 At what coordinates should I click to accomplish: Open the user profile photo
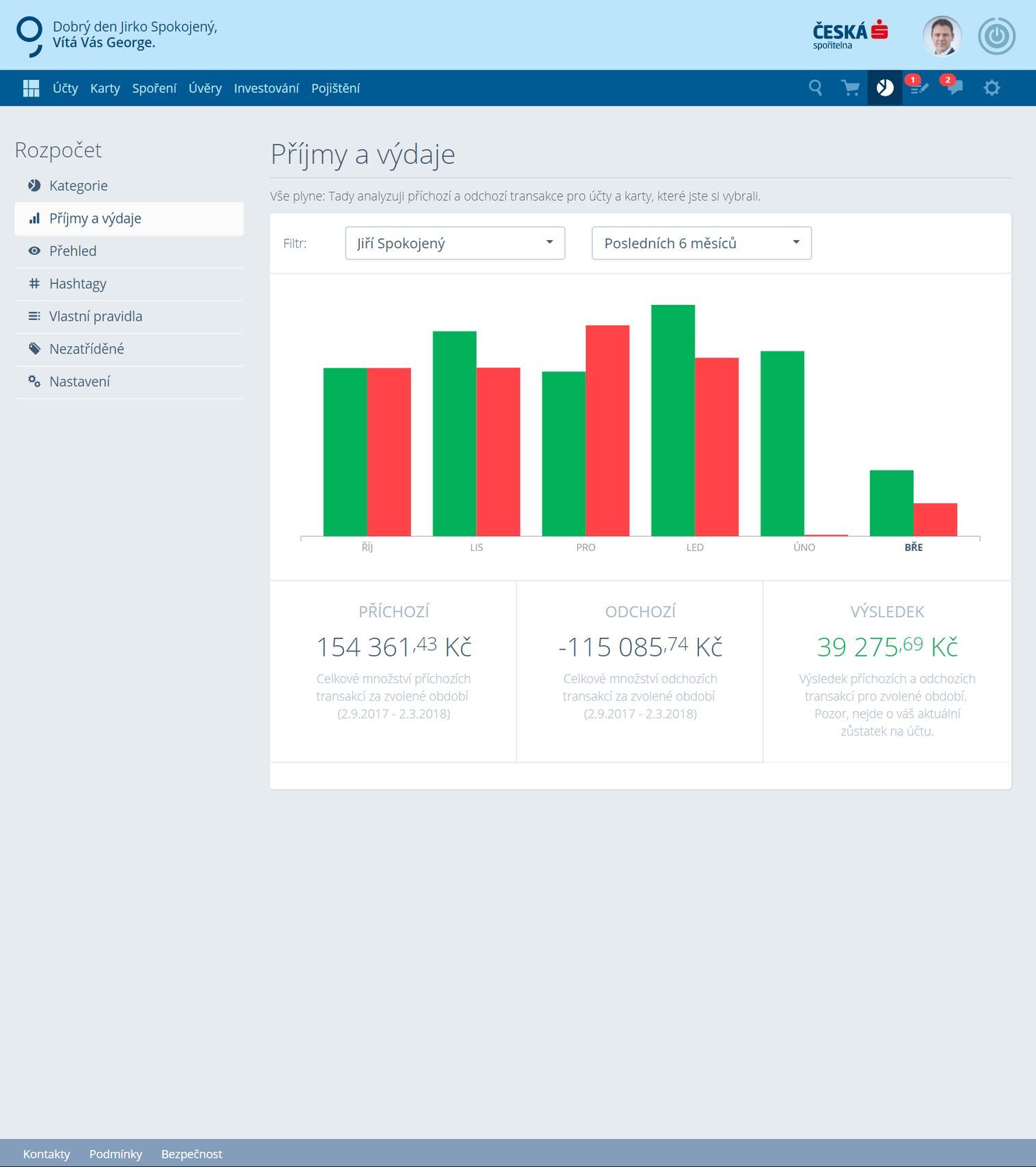click(942, 36)
